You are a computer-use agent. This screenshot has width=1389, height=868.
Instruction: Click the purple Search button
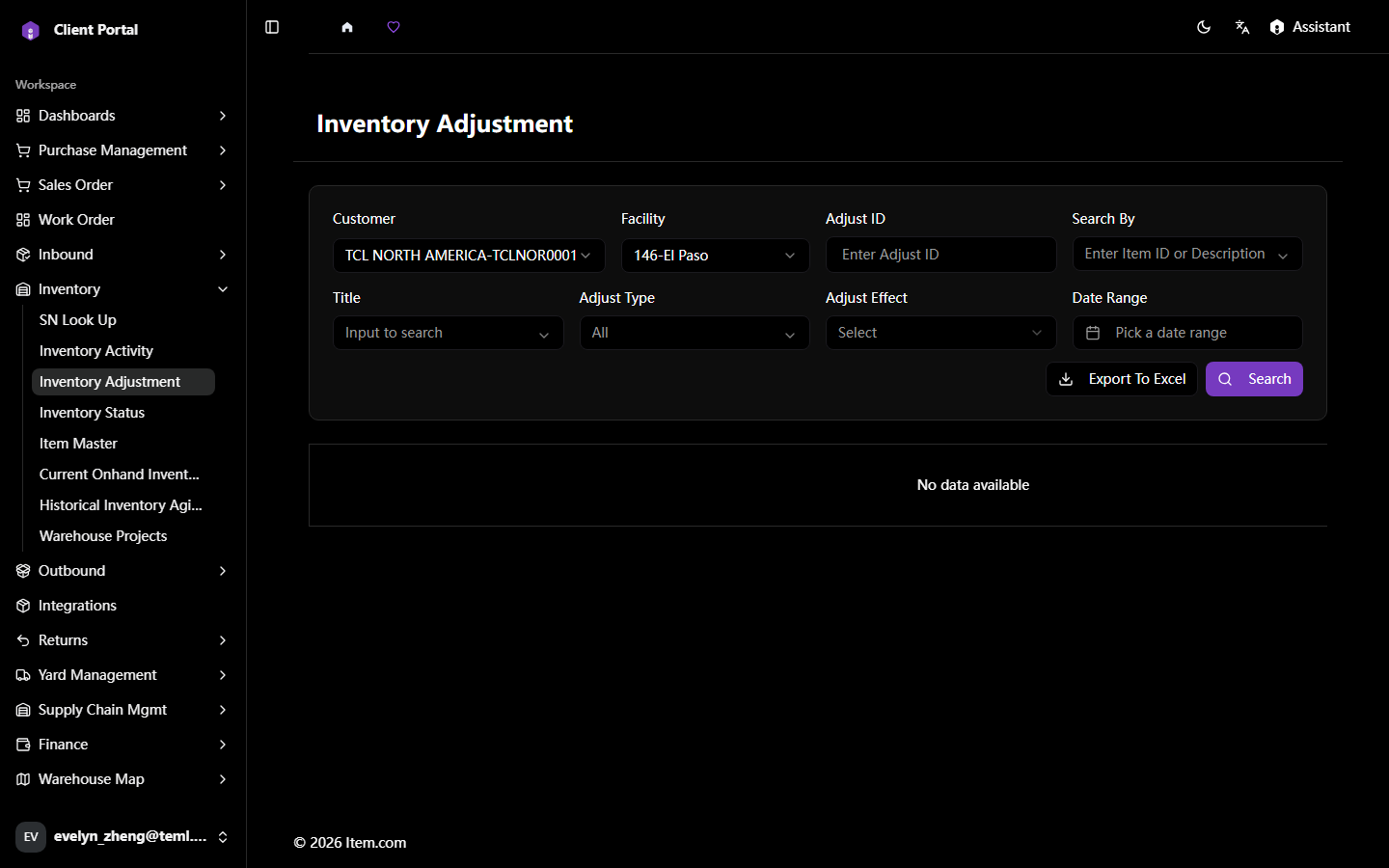pyautogui.click(x=1254, y=379)
